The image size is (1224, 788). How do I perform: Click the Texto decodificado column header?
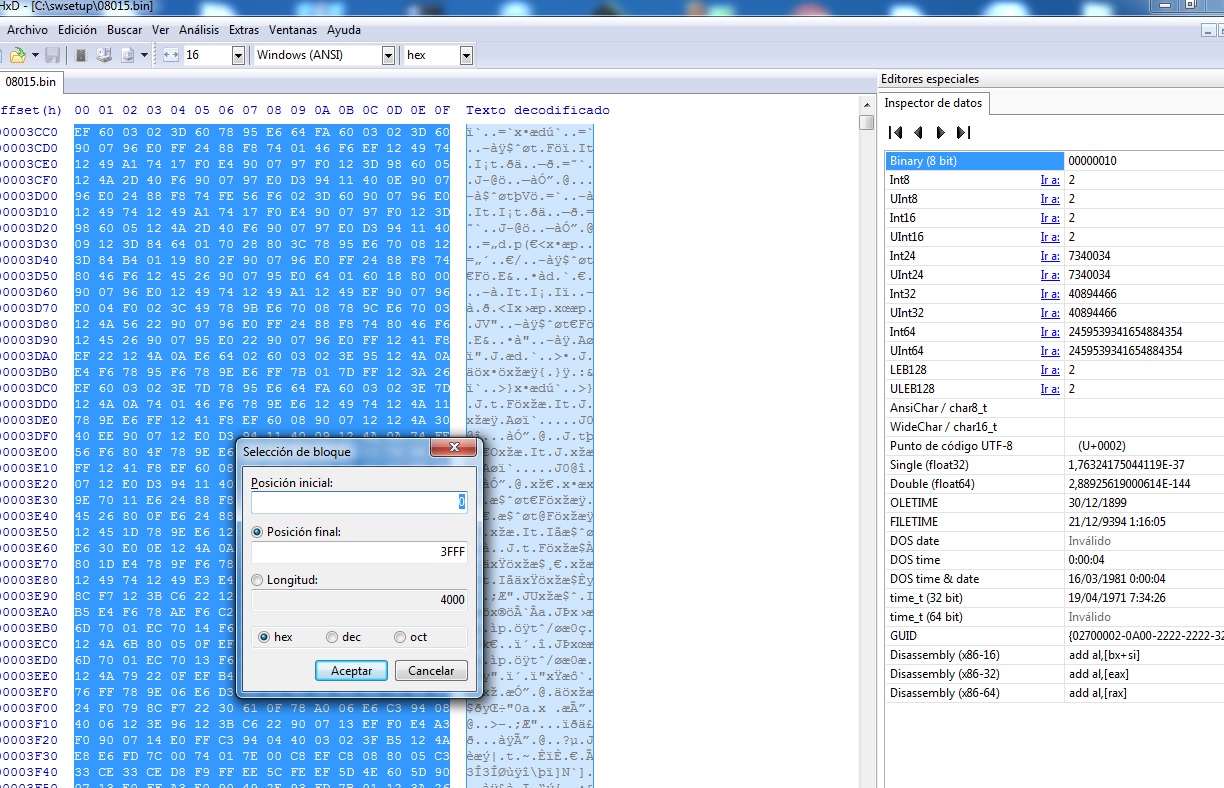coord(537,110)
